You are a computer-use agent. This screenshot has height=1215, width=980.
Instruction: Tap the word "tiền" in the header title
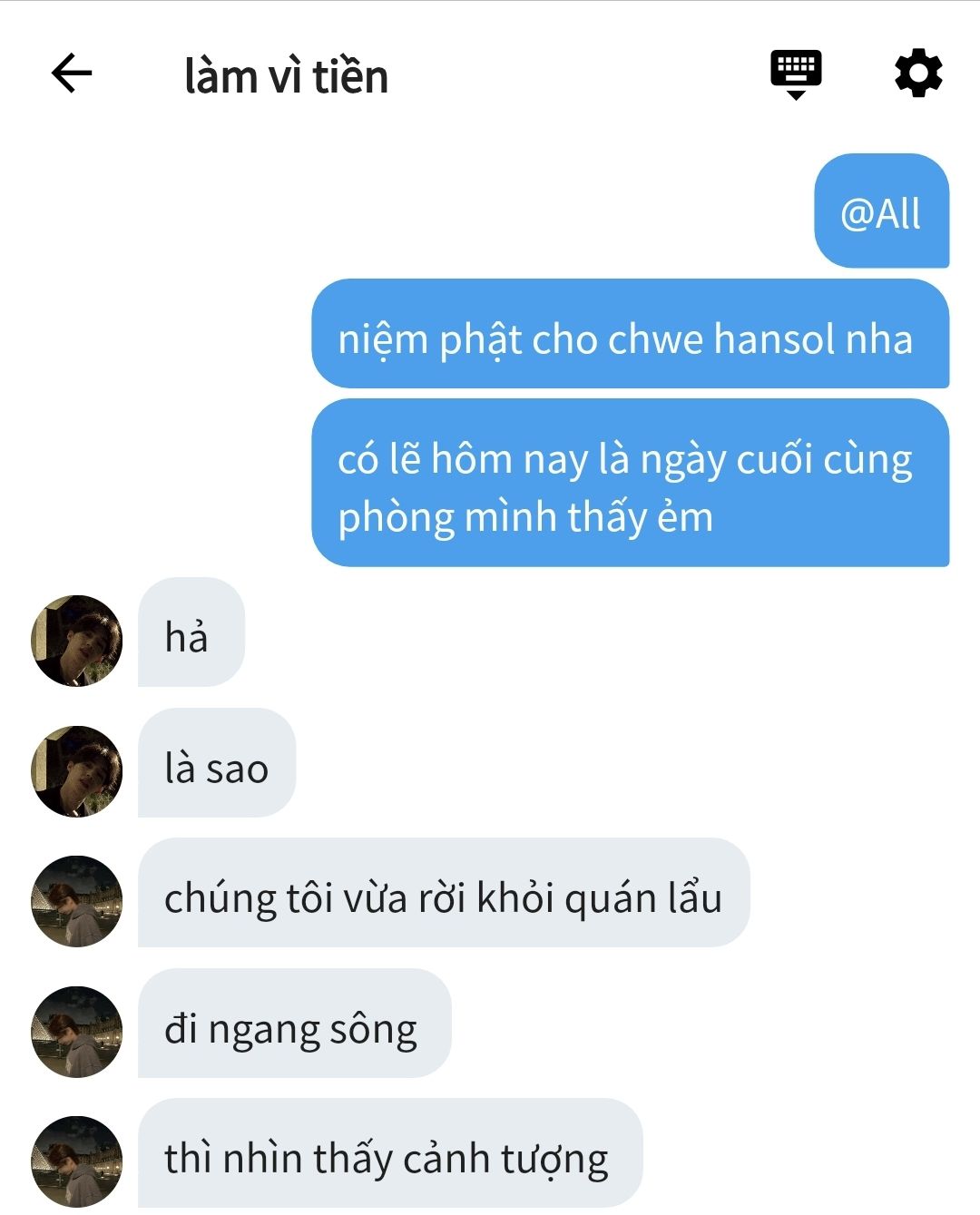(x=350, y=76)
